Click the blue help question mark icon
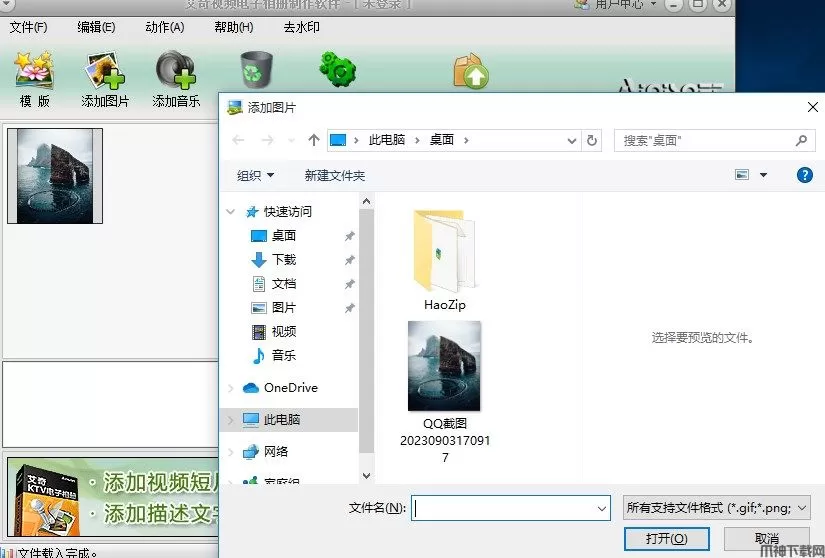Image resolution: width=825 pixels, height=558 pixels. 804,175
